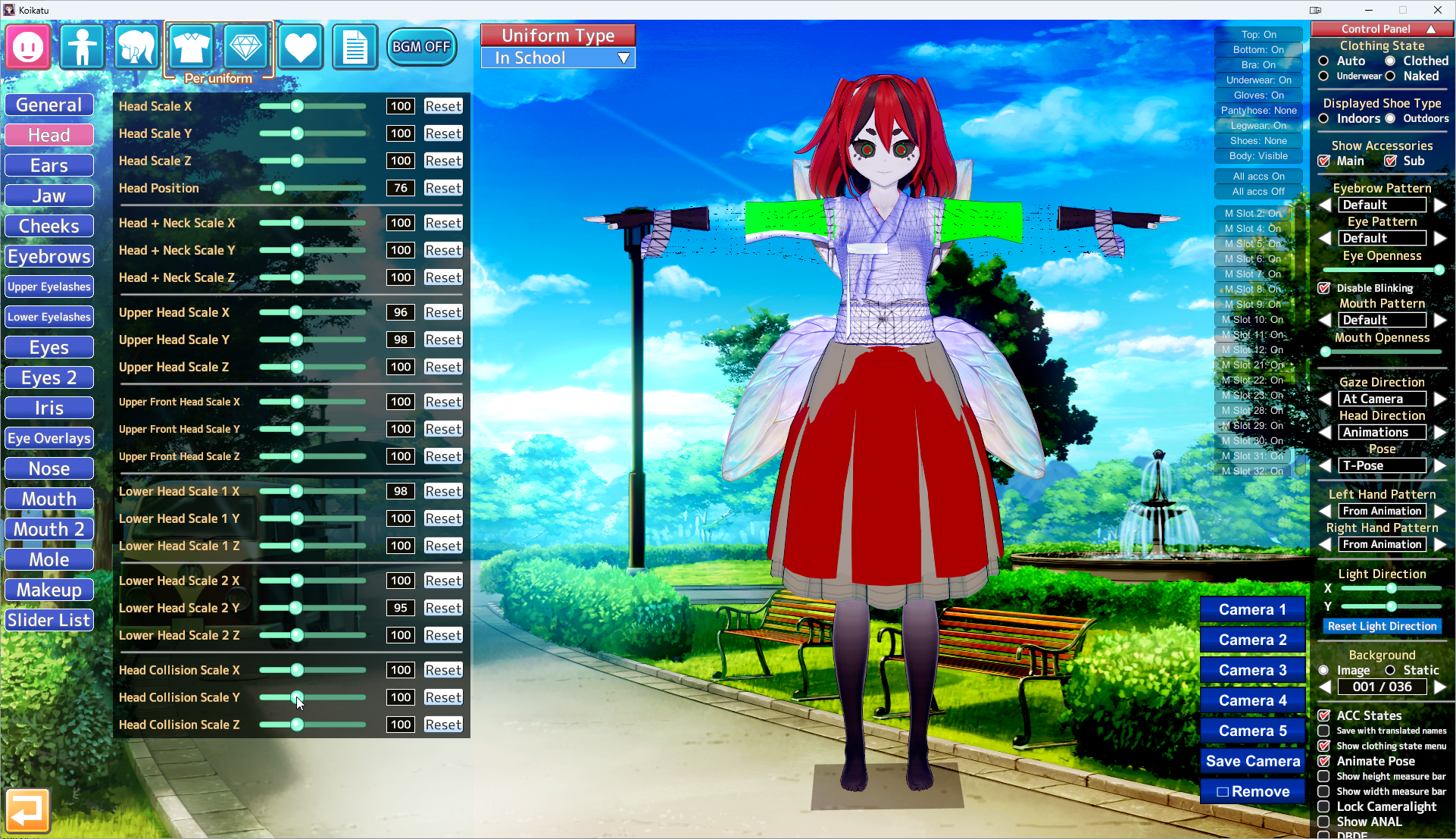Go to previous Head Direction
This screenshot has height=839, width=1456.
point(1325,432)
